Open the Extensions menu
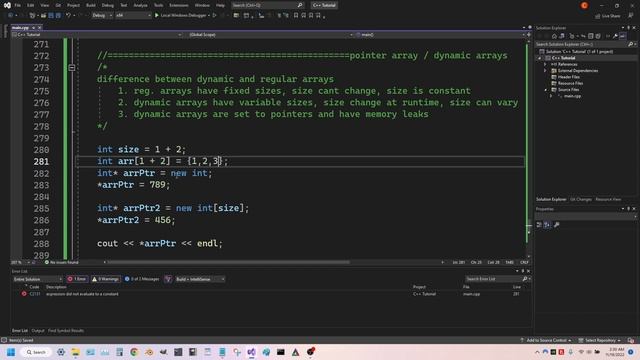Image resolution: width=640 pixels, height=360 pixels. [x=179, y=5]
